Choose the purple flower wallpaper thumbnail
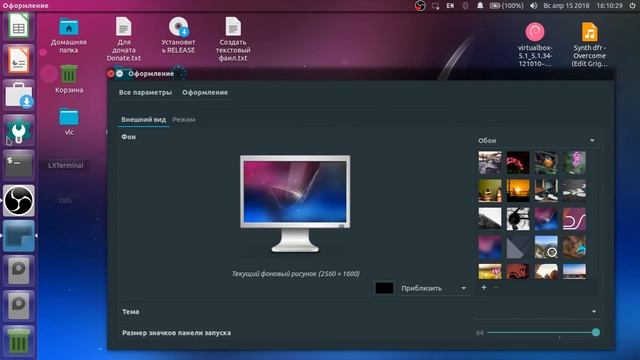Image resolution: width=640 pixels, height=360 pixels. coord(574,162)
